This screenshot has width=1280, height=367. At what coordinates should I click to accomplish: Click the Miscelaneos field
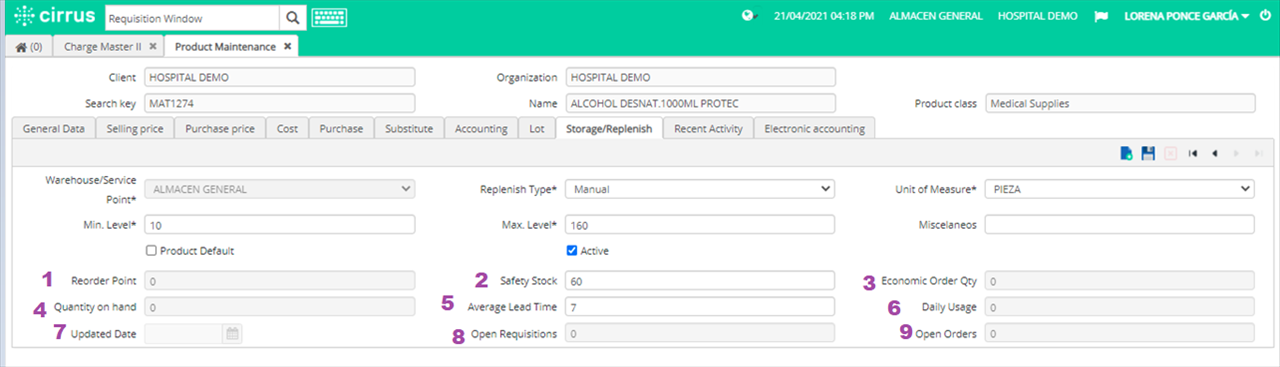[1119, 225]
